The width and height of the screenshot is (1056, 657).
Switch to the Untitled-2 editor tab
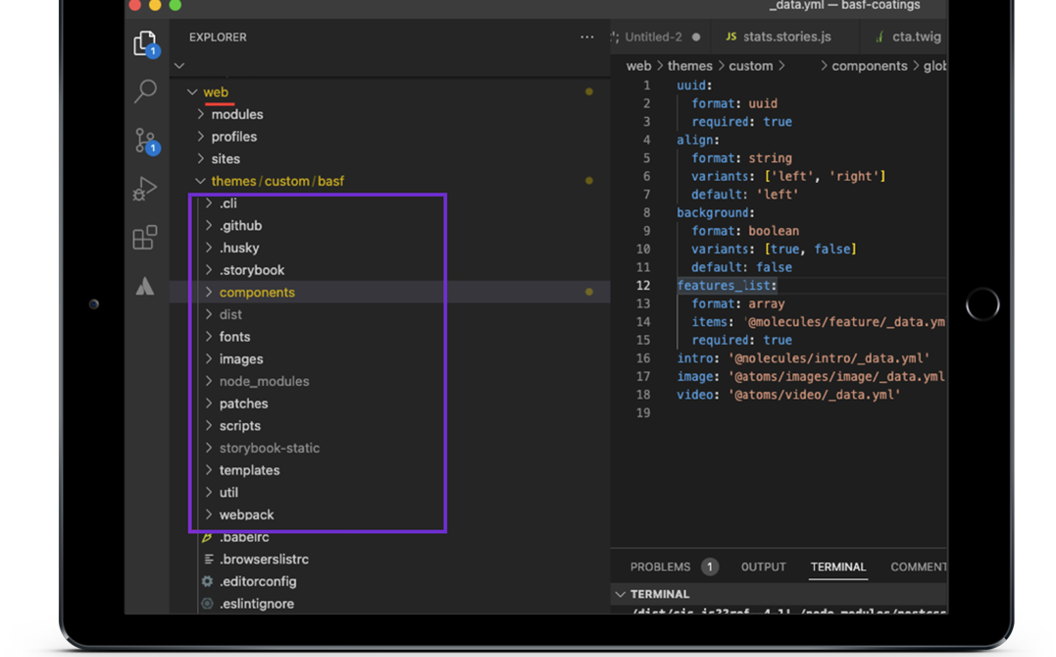[653, 37]
